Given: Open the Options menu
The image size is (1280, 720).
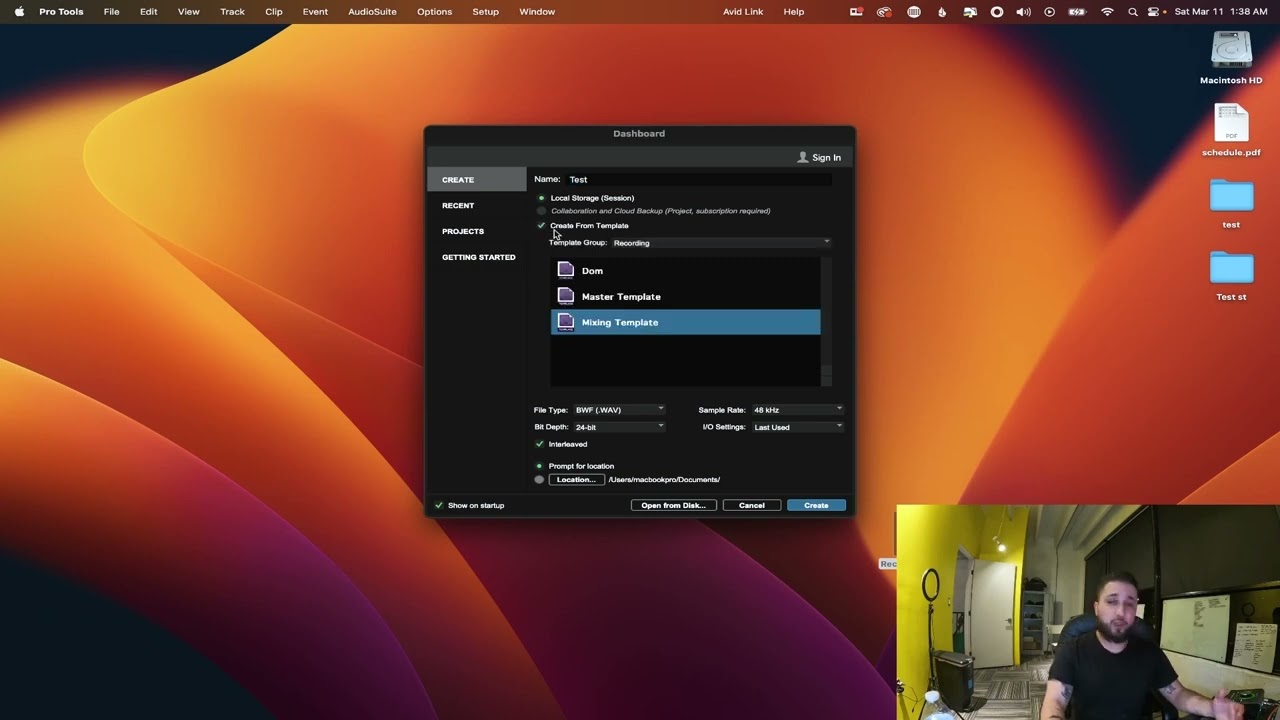Looking at the screenshot, I should coord(434,12).
